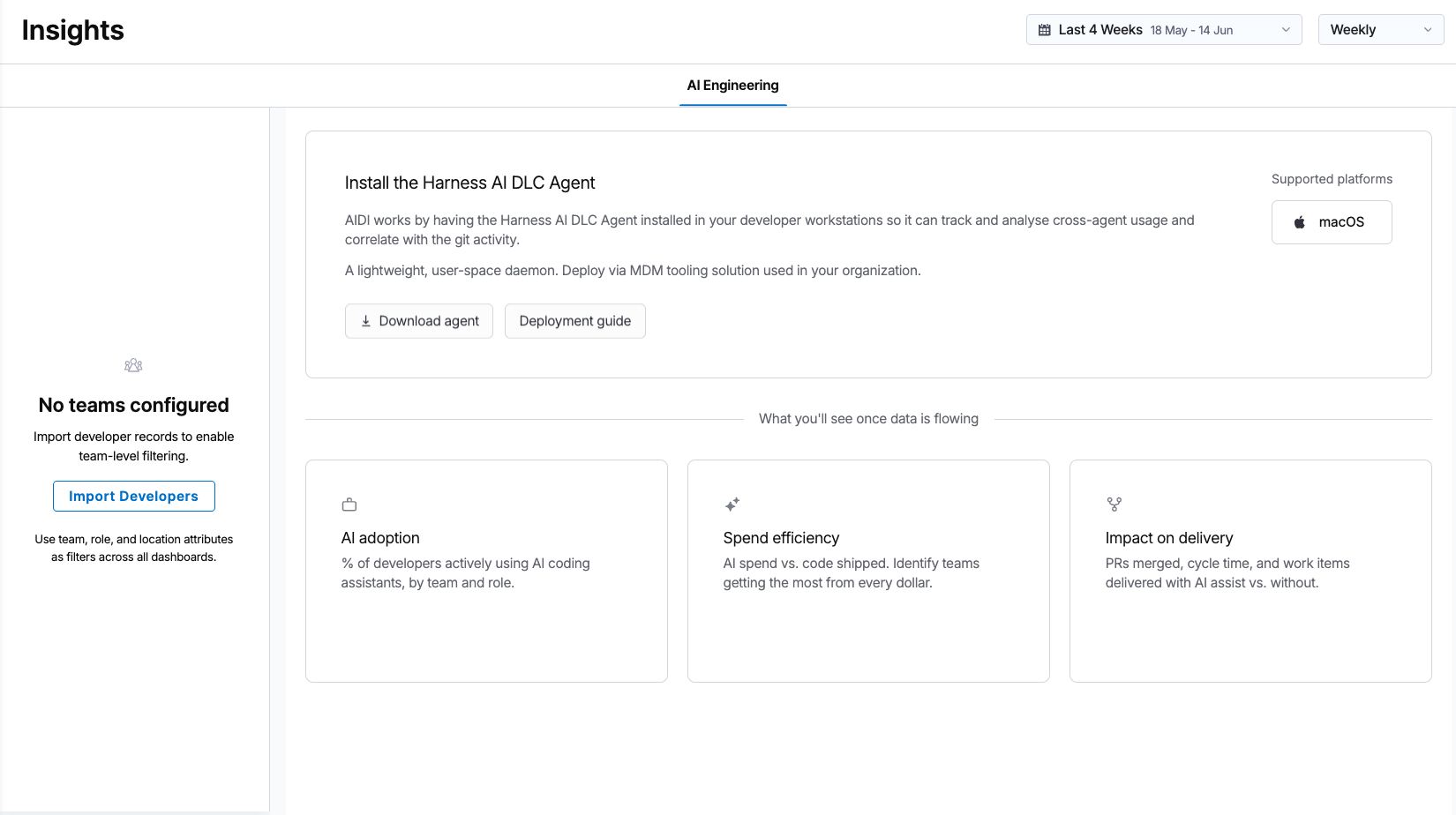Click the 18 May - 14 Jun date text

click(1191, 30)
